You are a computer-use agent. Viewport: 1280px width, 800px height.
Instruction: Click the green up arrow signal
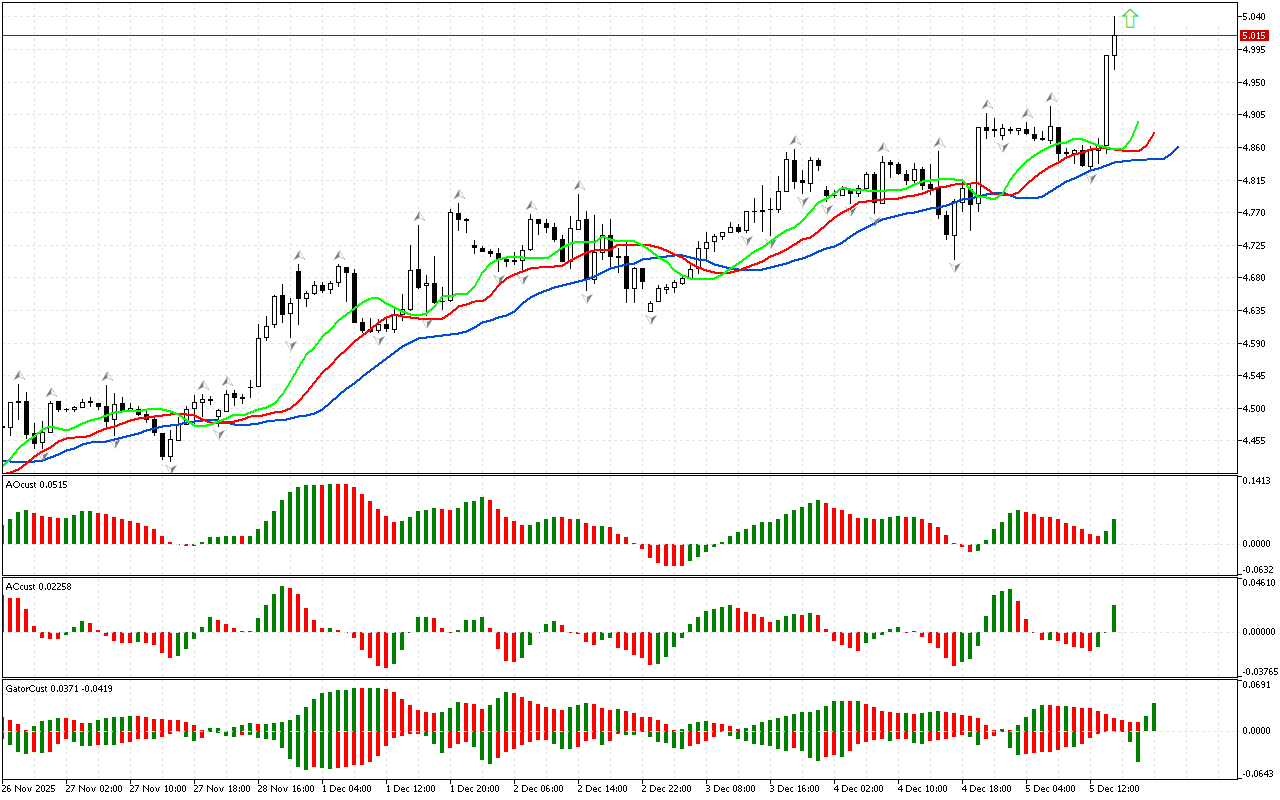point(1130,18)
